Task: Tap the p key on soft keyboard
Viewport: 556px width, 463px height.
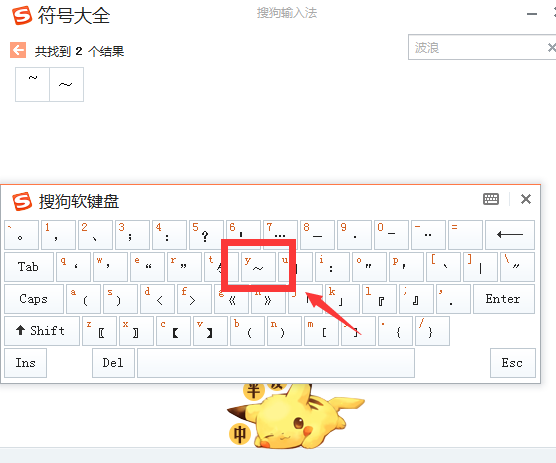Action: [406, 267]
